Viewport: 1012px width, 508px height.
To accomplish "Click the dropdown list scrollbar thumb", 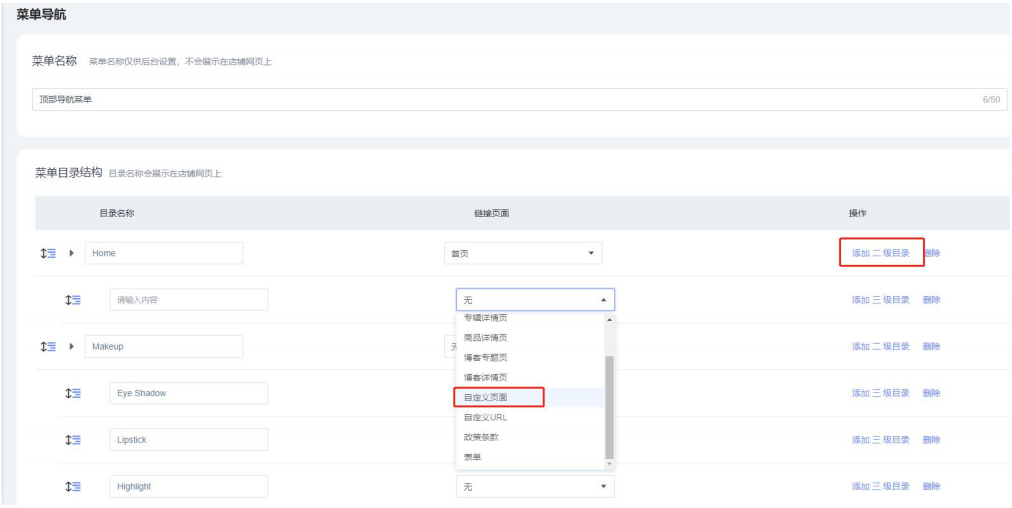I will [x=609, y=405].
